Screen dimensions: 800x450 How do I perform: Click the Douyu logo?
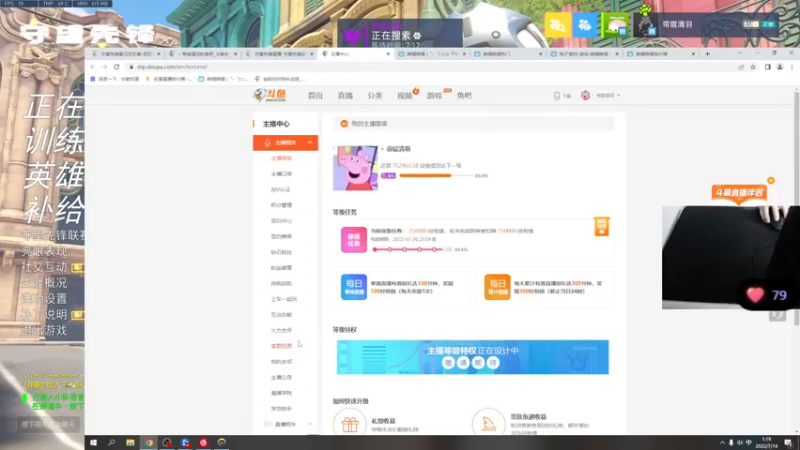(x=270, y=95)
